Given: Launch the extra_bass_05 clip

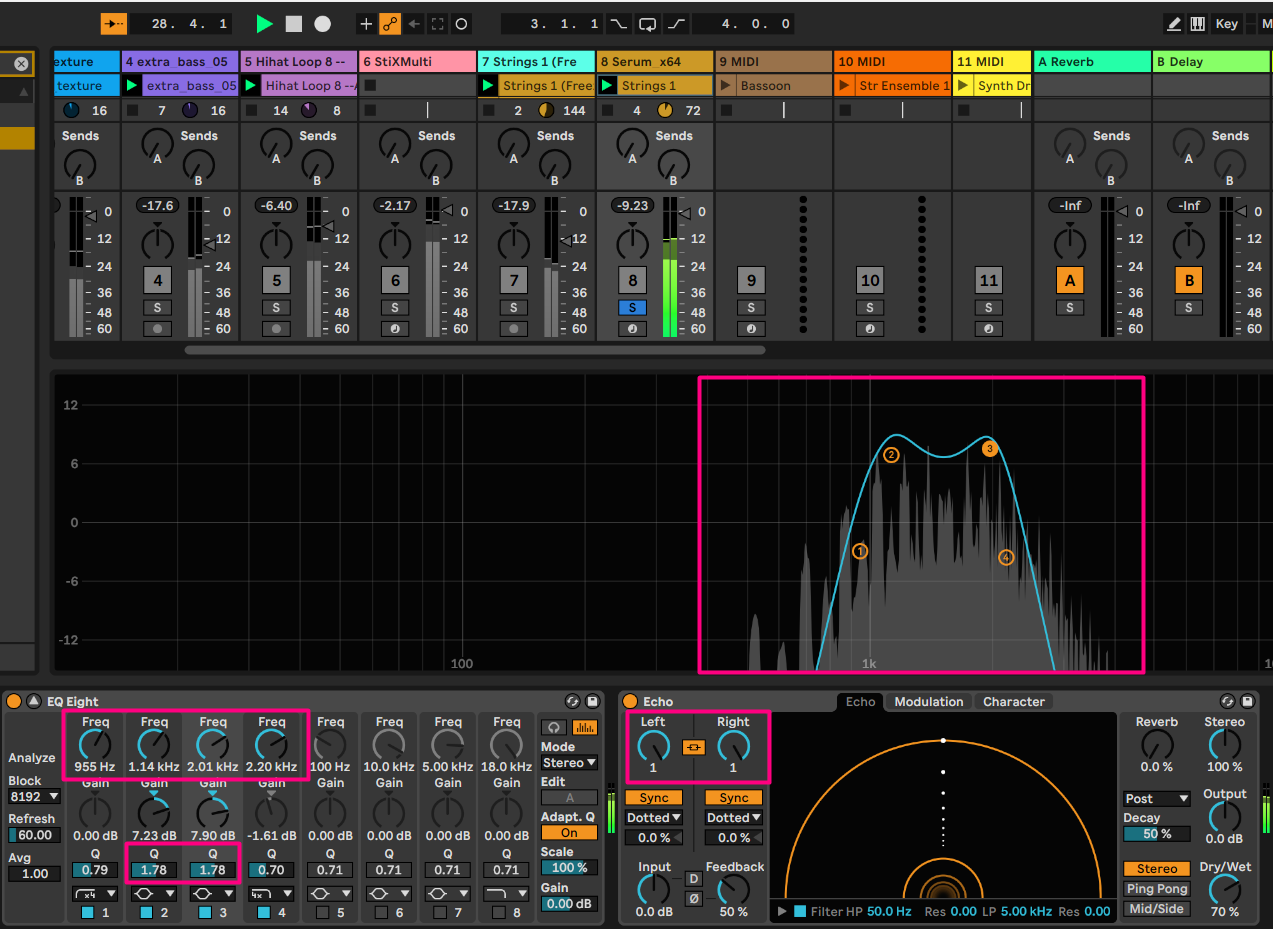Looking at the screenshot, I should point(131,86).
